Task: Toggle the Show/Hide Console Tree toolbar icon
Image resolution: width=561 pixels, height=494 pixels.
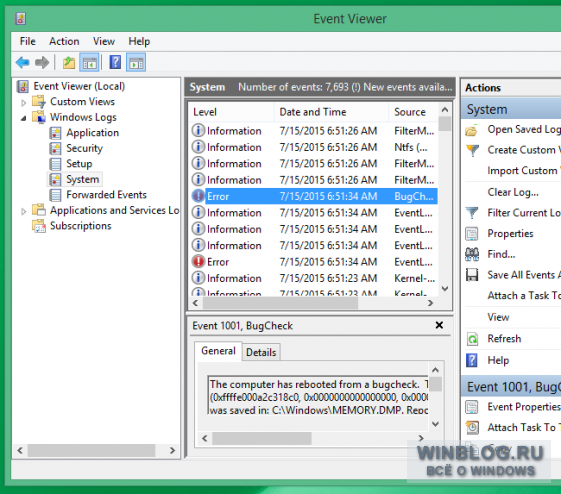Action: [89, 63]
